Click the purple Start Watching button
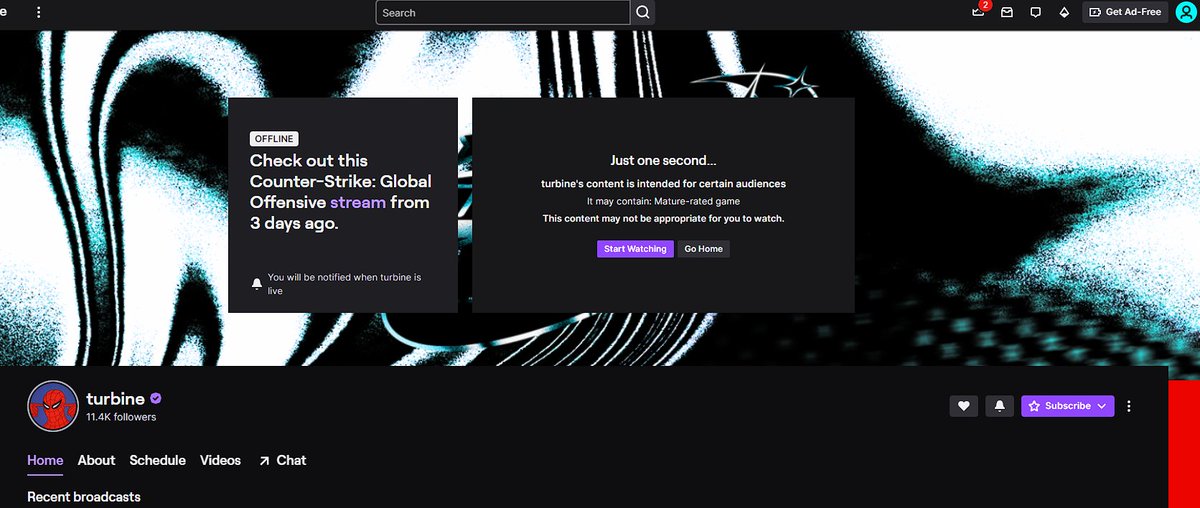Image resolution: width=1200 pixels, height=508 pixels. tap(635, 249)
